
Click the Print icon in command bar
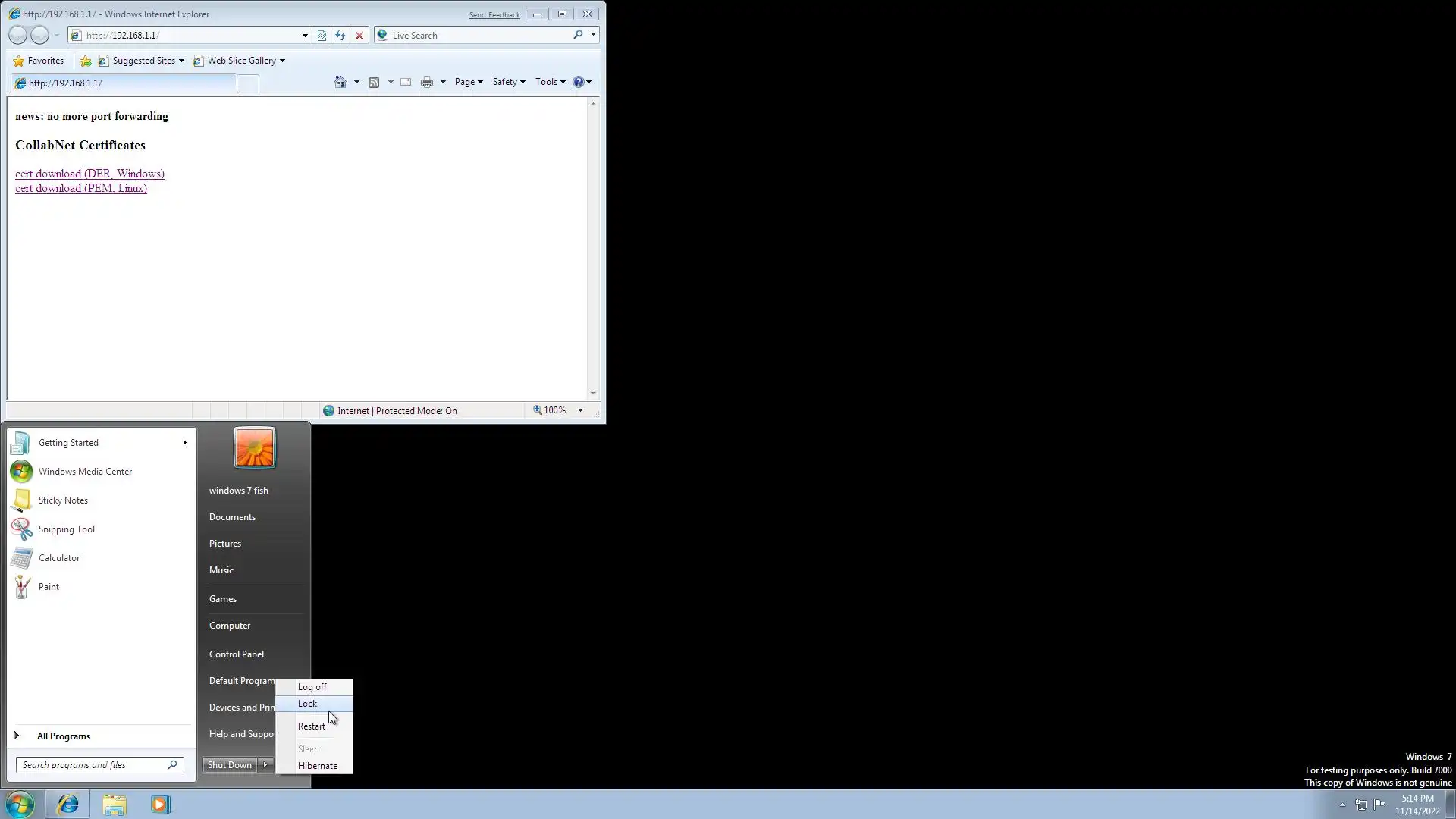[427, 82]
